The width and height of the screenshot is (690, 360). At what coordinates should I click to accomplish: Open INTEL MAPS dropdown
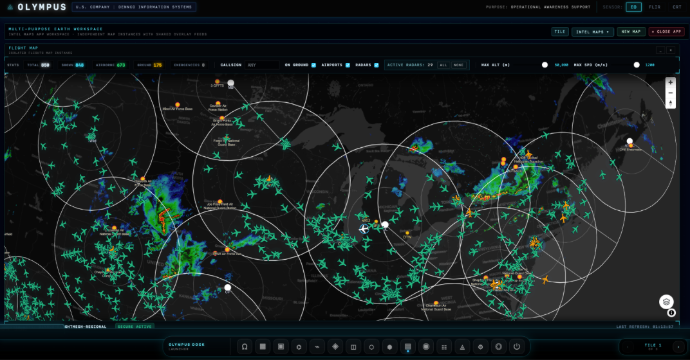(x=592, y=32)
